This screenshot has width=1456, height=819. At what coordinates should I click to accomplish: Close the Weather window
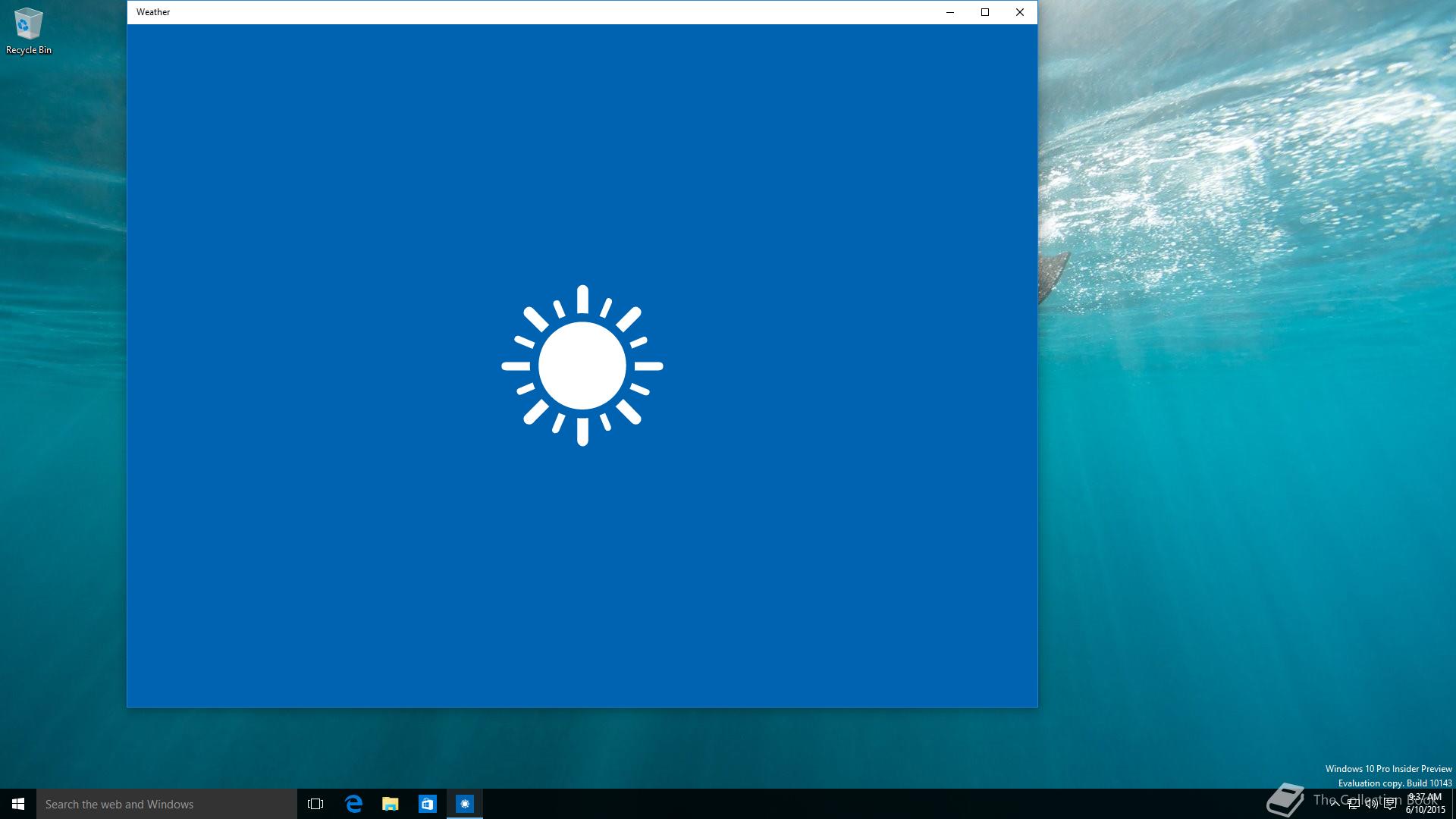tap(1020, 12)
